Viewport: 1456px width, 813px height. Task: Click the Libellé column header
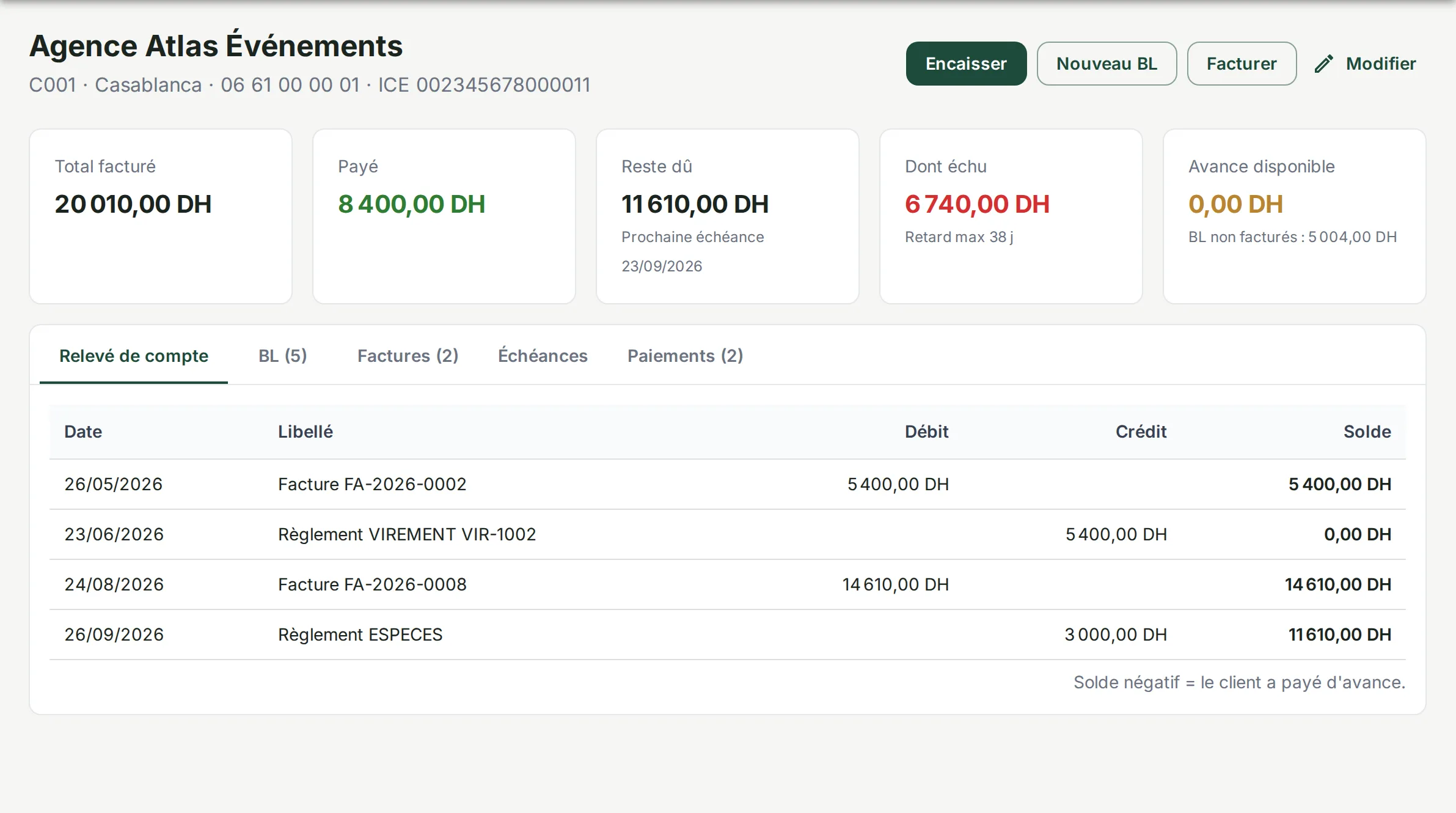[305, 432]
